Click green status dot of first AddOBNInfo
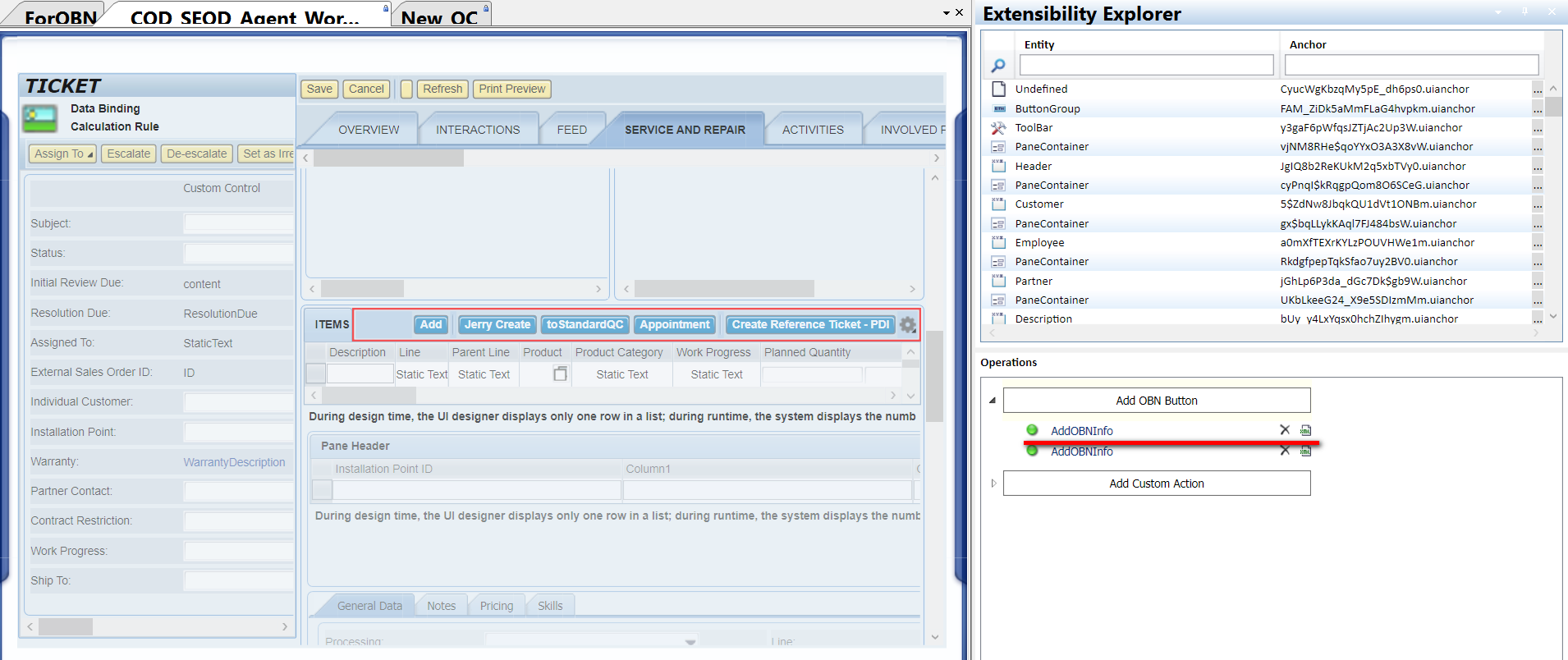The height and width of the screenshot is (660, 1568). 1032,430
